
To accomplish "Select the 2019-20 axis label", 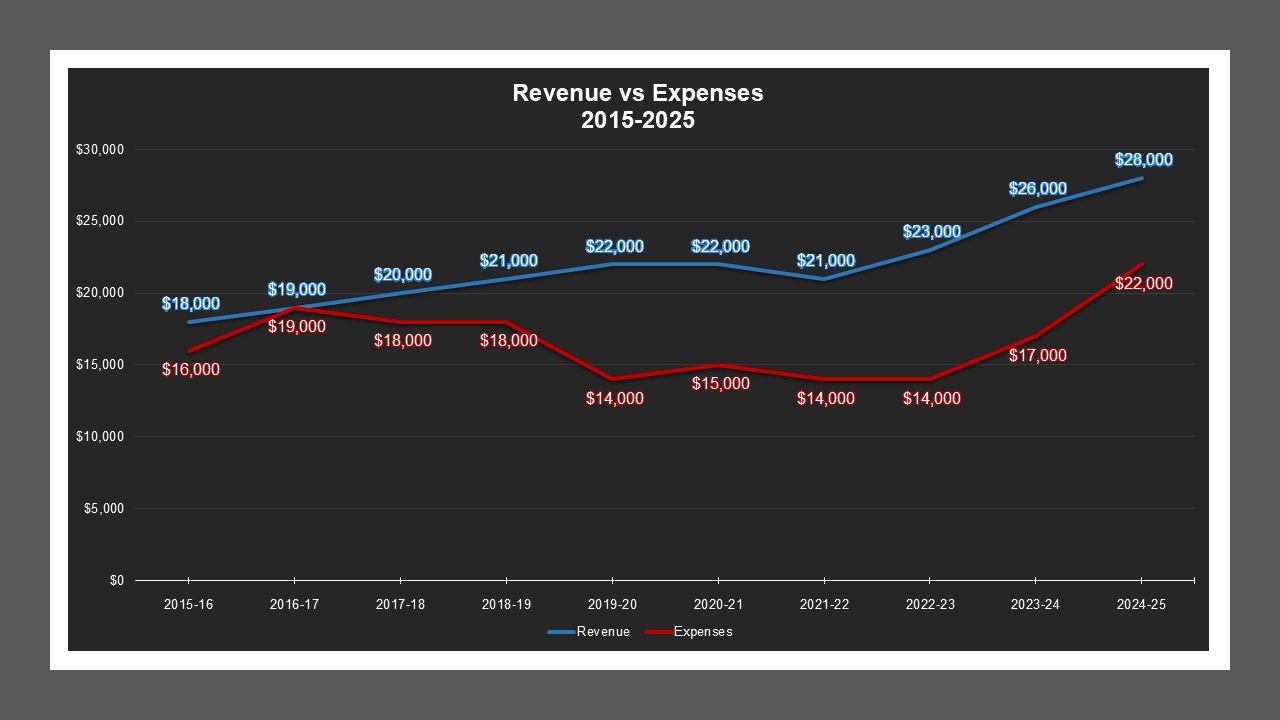I will point(611,604).
